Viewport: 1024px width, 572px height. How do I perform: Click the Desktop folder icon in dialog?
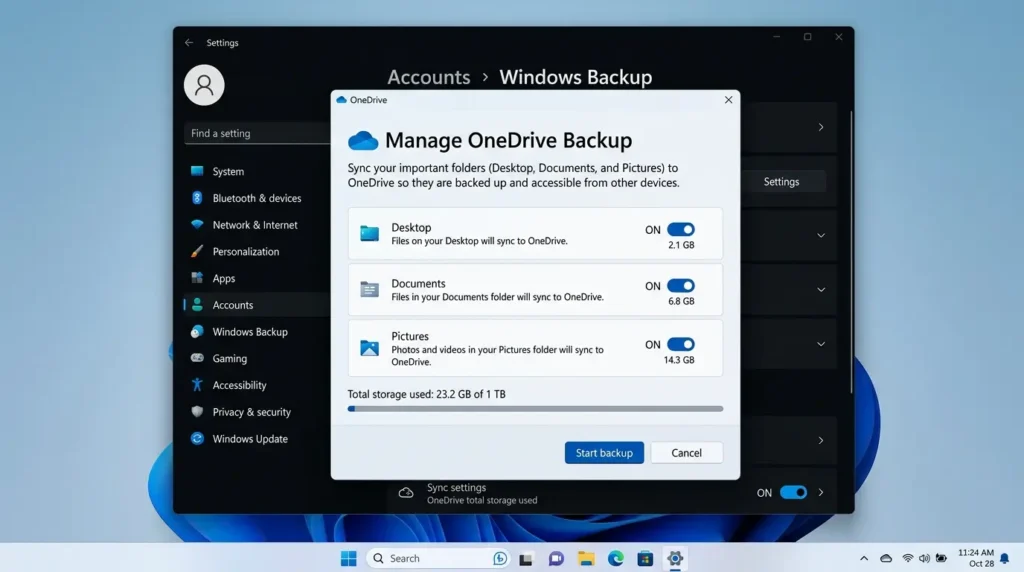369,233
